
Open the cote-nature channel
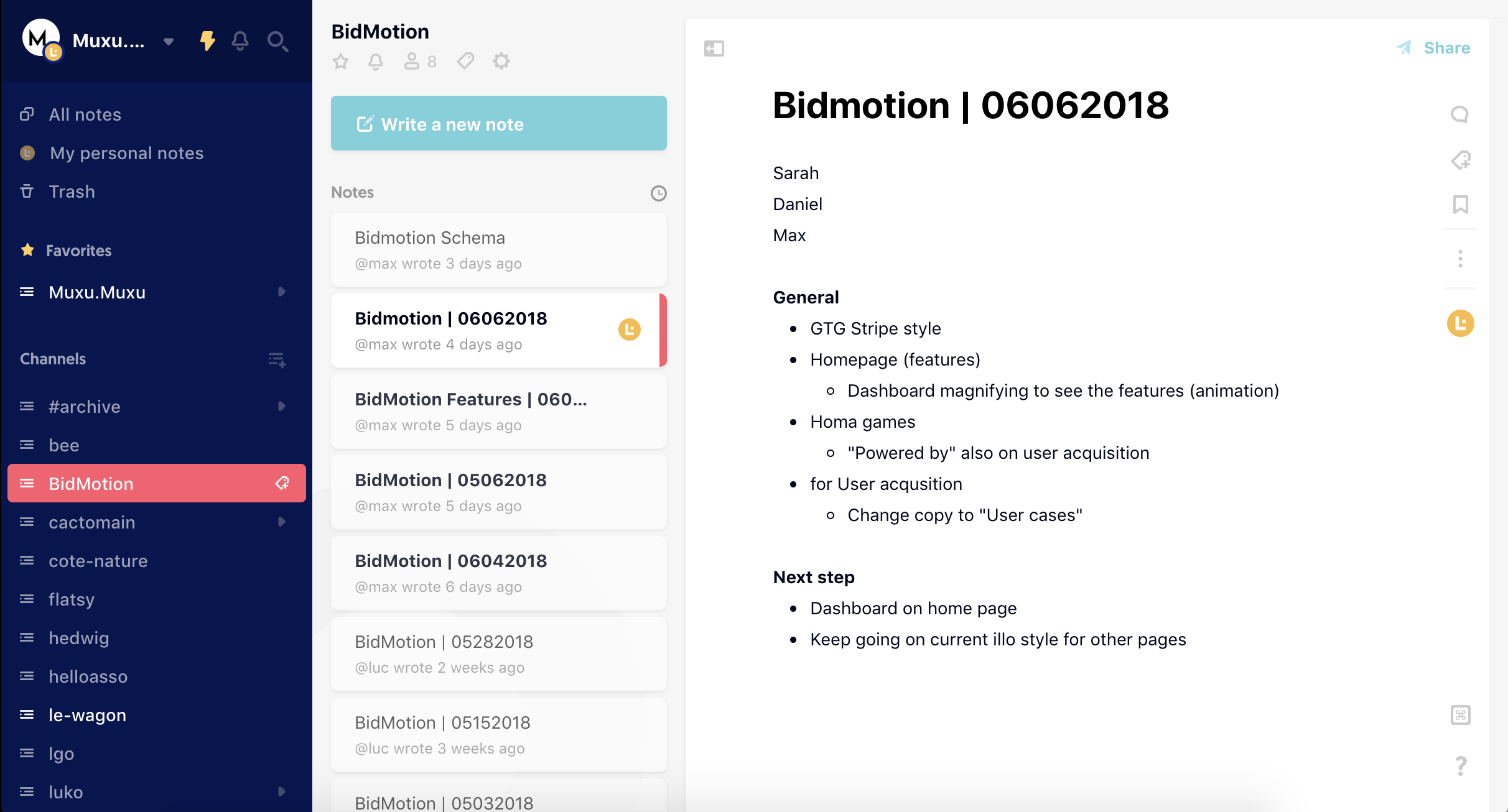(157, 561)
